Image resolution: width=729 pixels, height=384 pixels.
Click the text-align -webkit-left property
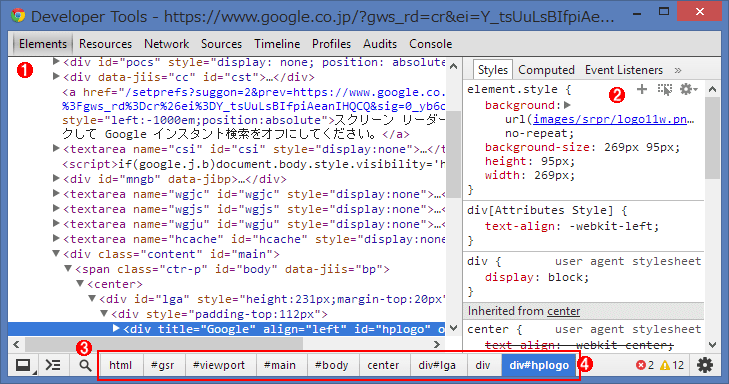pos(572,226)
